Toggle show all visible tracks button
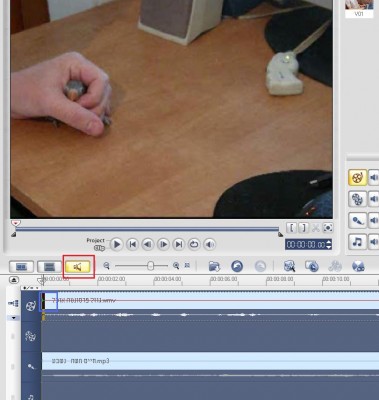The width and height of the screenshot is (379, 400). [14, 280]
